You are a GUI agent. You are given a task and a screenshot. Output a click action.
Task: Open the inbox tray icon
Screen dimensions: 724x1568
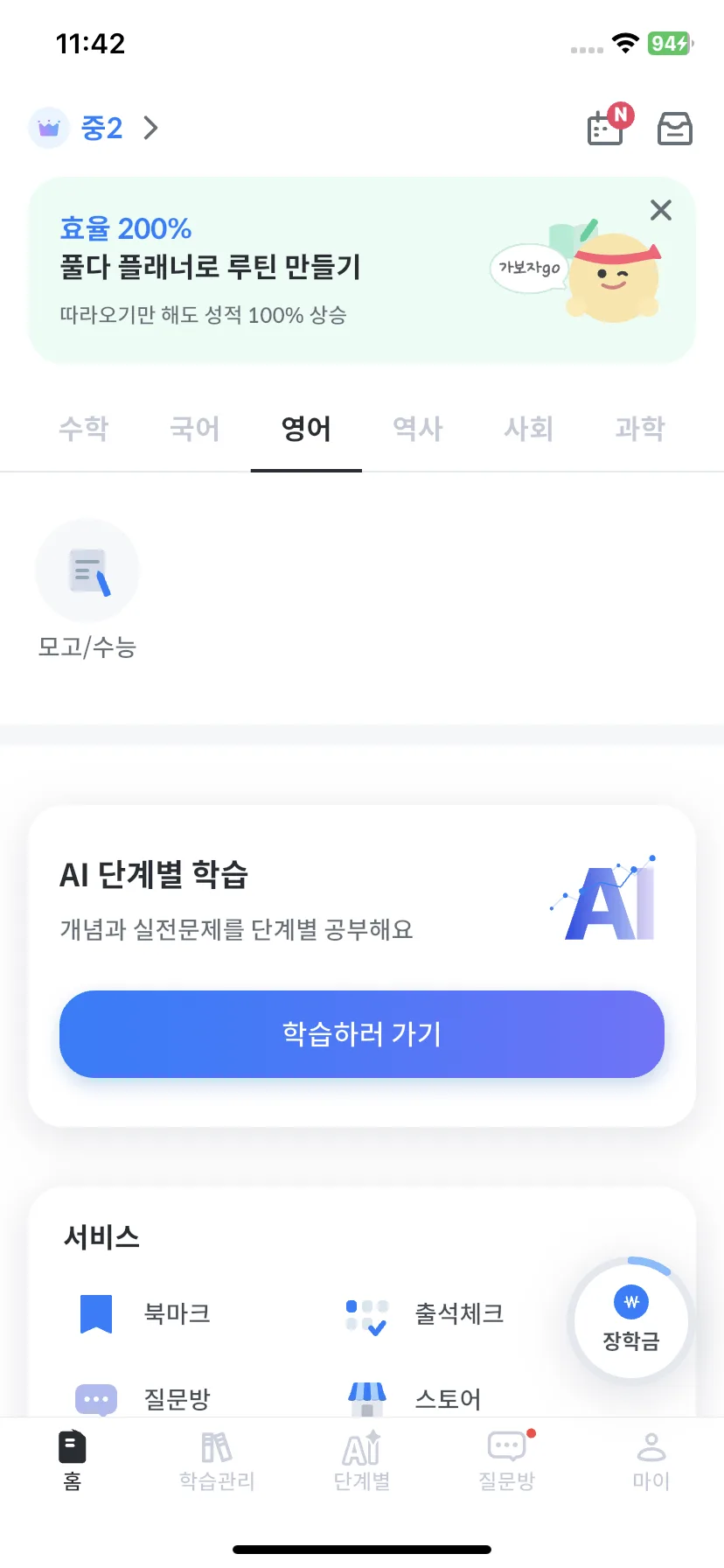pos(674,129)
